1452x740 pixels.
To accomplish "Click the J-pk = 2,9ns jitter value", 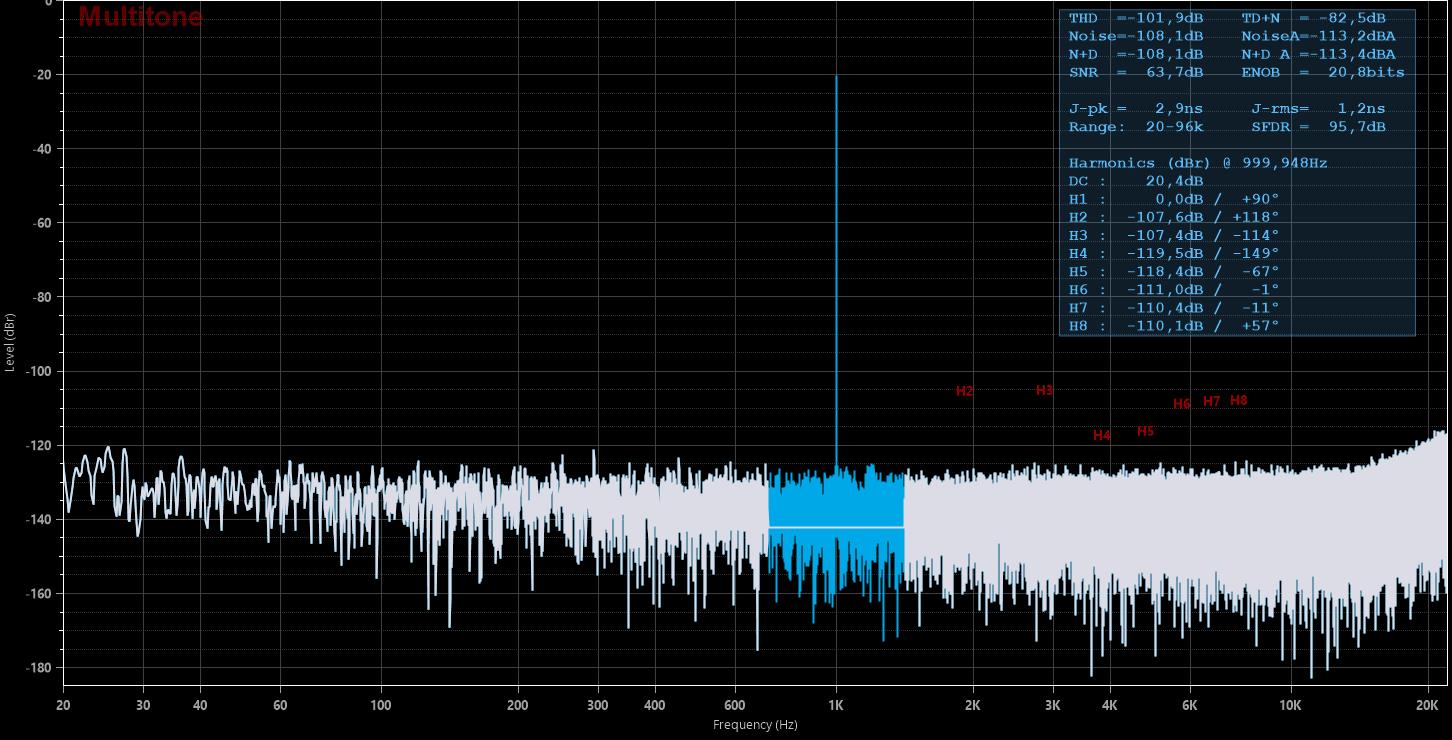I will (x=1136, y=109).
